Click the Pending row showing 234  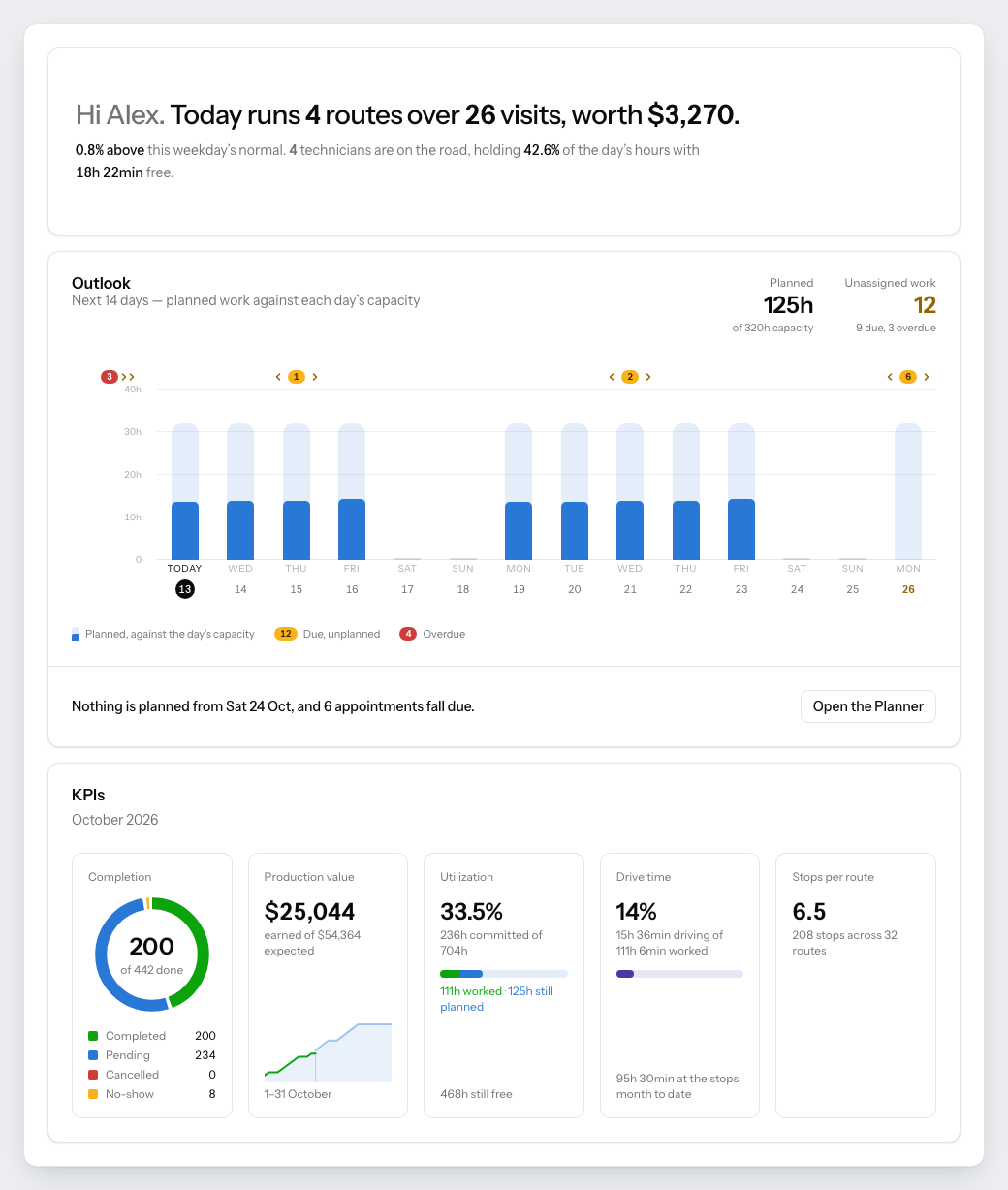click(x=152, y=1055)
